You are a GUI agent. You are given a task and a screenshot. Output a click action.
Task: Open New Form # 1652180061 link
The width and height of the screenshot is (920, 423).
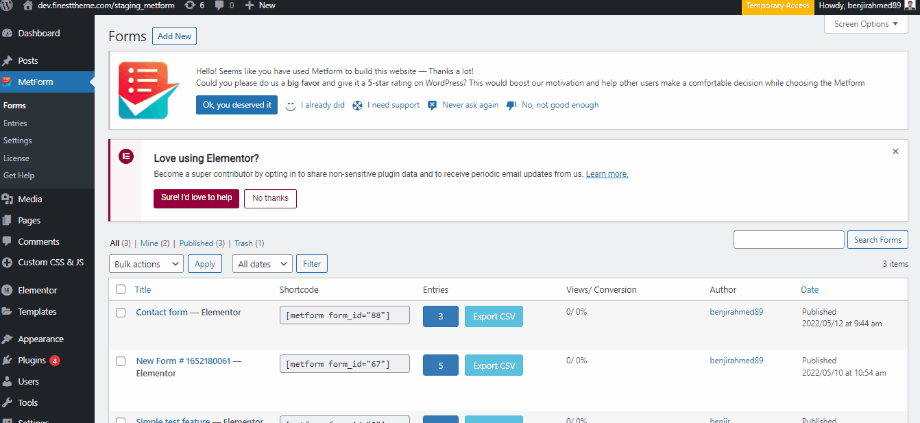183,361
